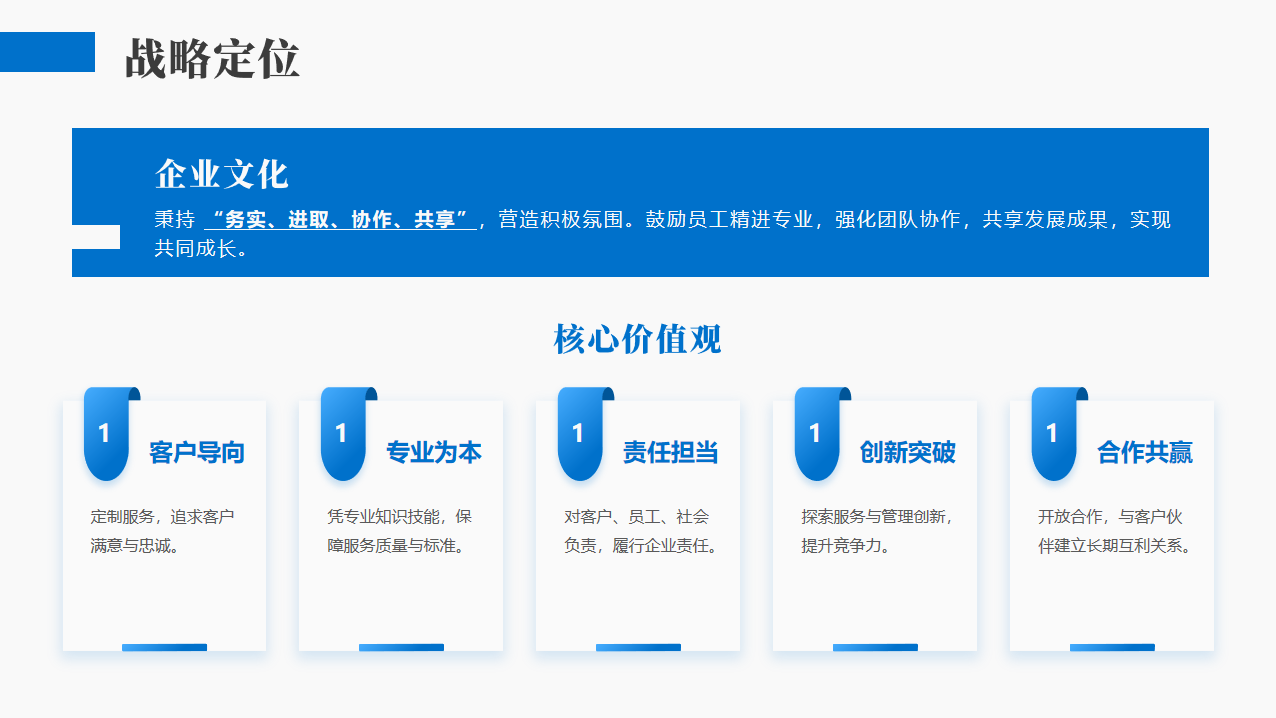The image size is (1276, 718).
Task: Click the number badge on 专业为本 card
Action: (343, 434)
